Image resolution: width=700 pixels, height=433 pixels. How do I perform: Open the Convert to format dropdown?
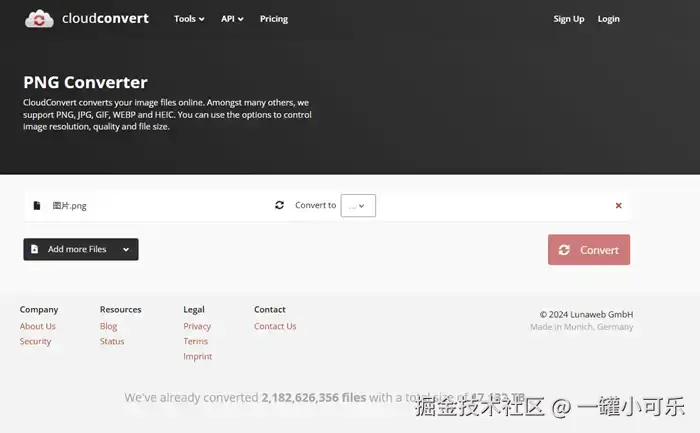click(358, 206)
